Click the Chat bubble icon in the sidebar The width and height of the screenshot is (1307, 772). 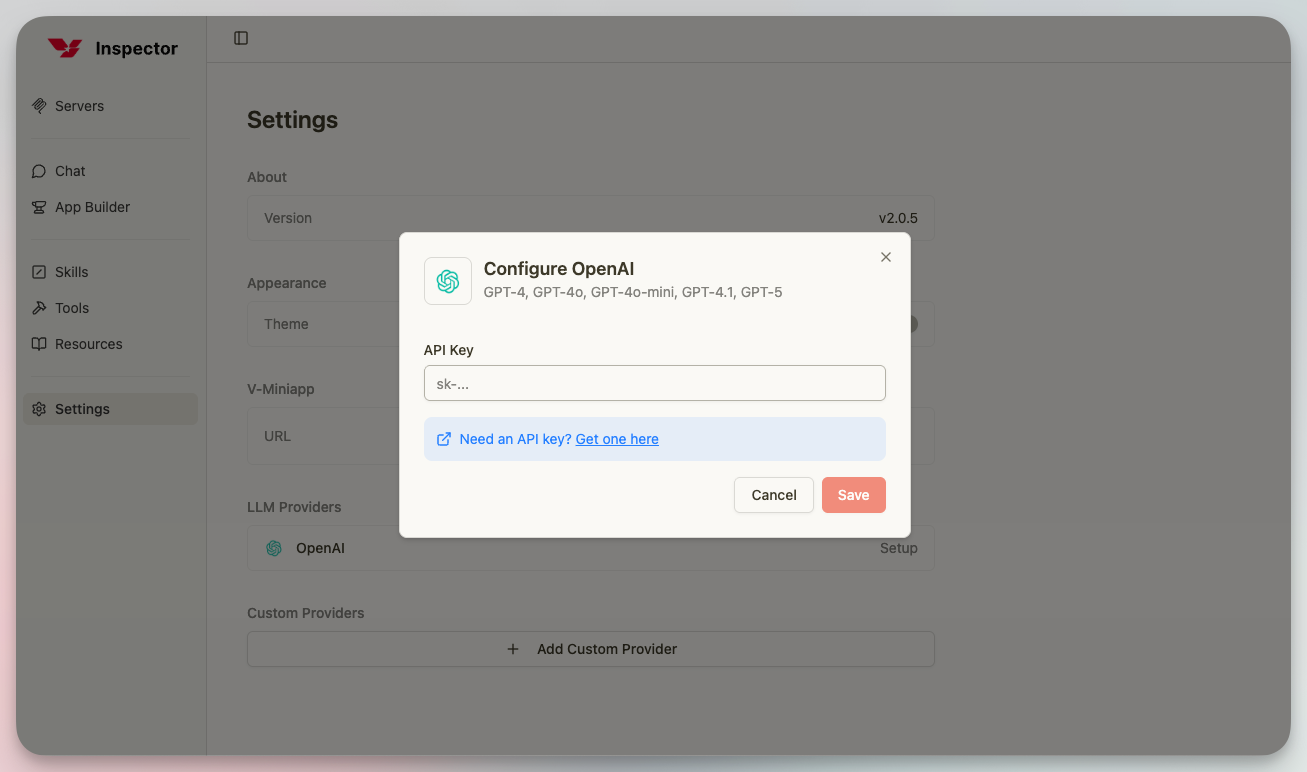(x=39, y=171)
